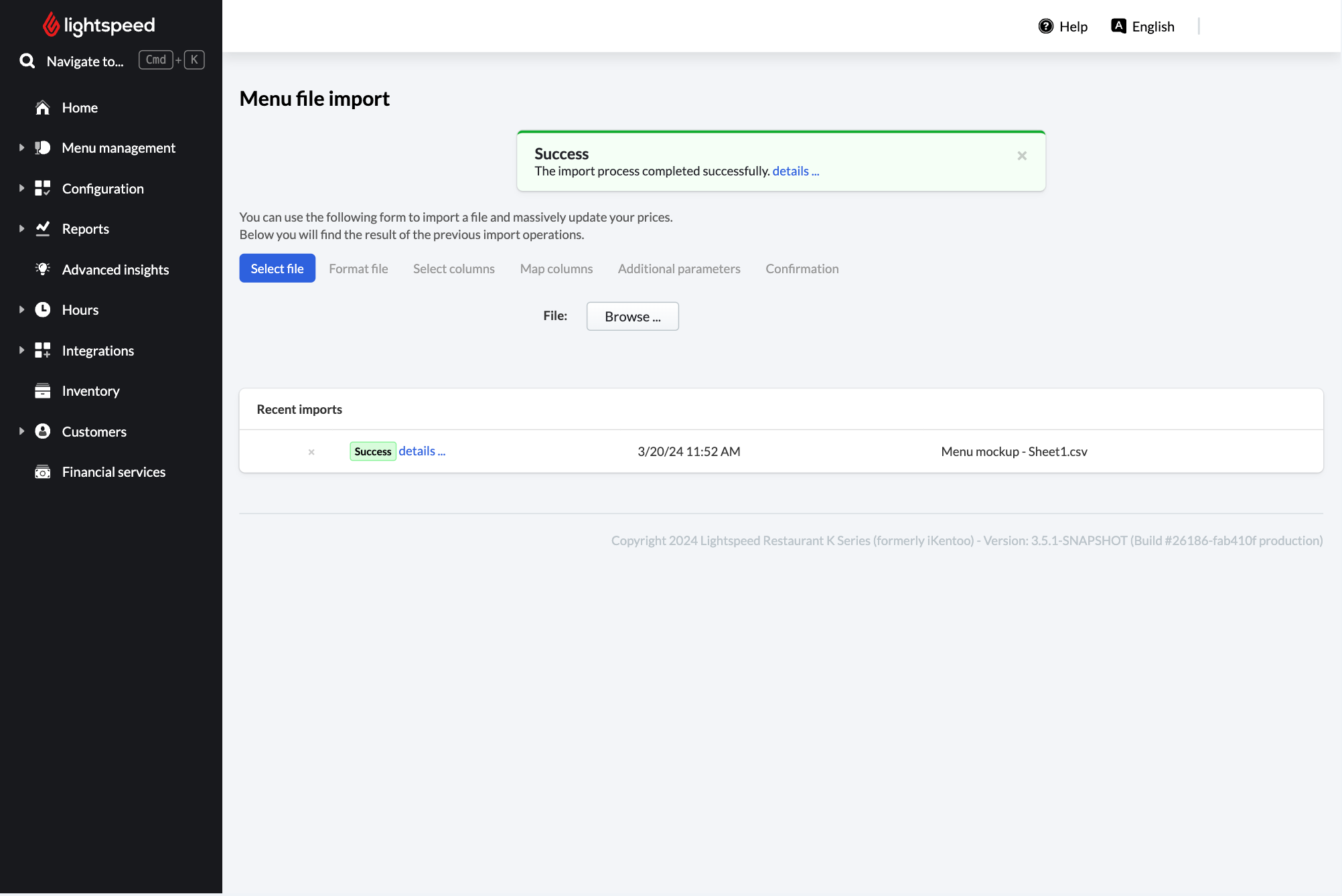1342x896 pixels.
Task: Remove the Menu mockup import row
Action: [x=311, y=452]
